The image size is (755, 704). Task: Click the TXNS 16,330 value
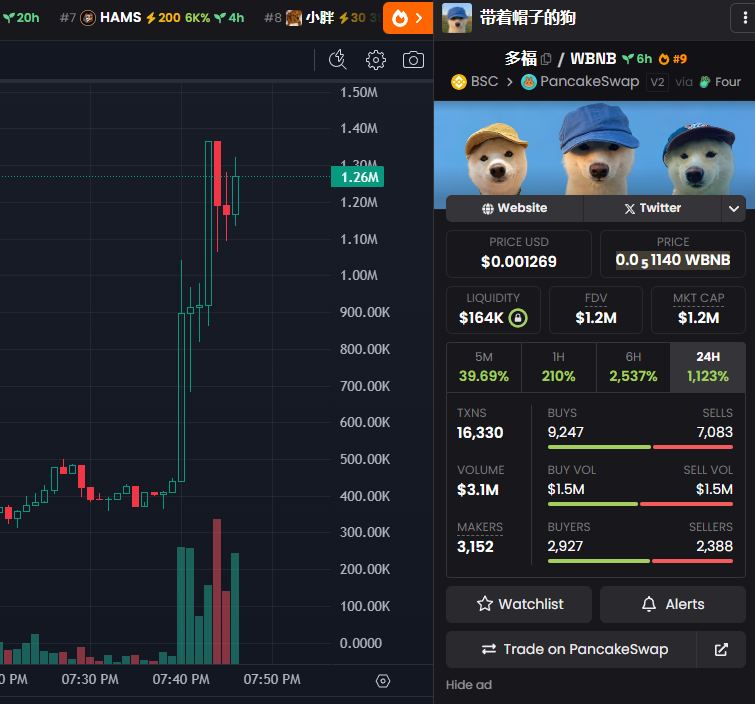(480, 432)
